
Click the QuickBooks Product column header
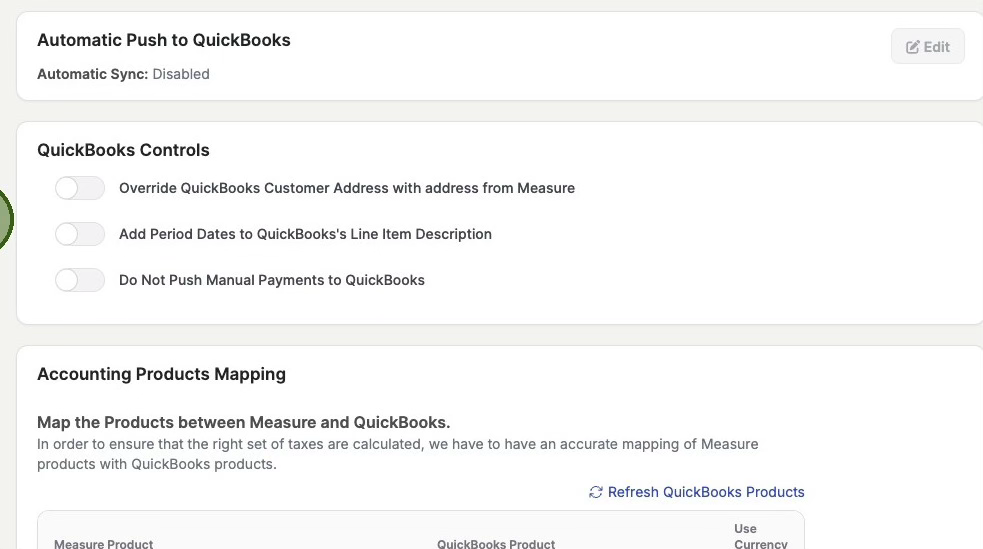click(x=496, y=544)
